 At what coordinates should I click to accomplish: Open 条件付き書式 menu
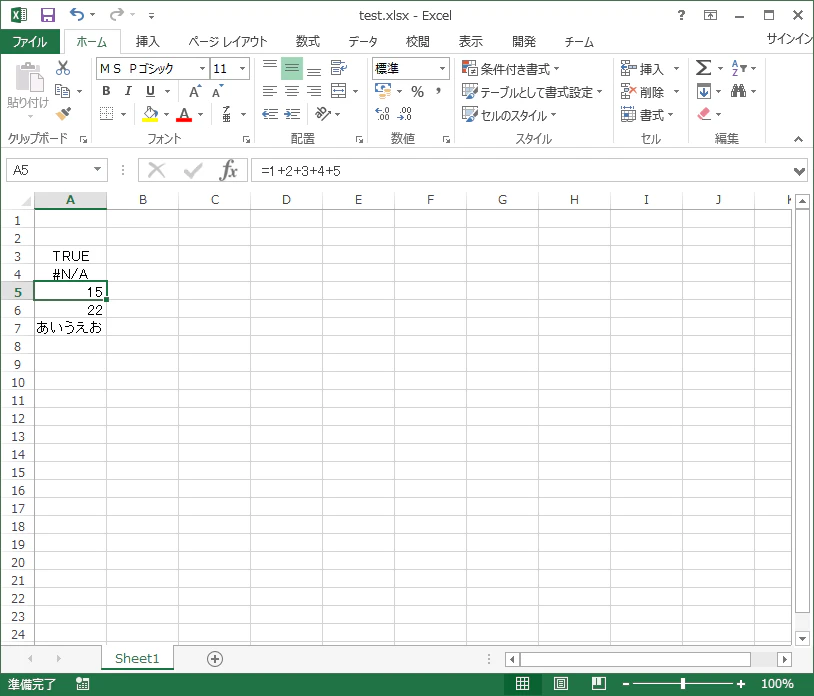coord(511,69)
